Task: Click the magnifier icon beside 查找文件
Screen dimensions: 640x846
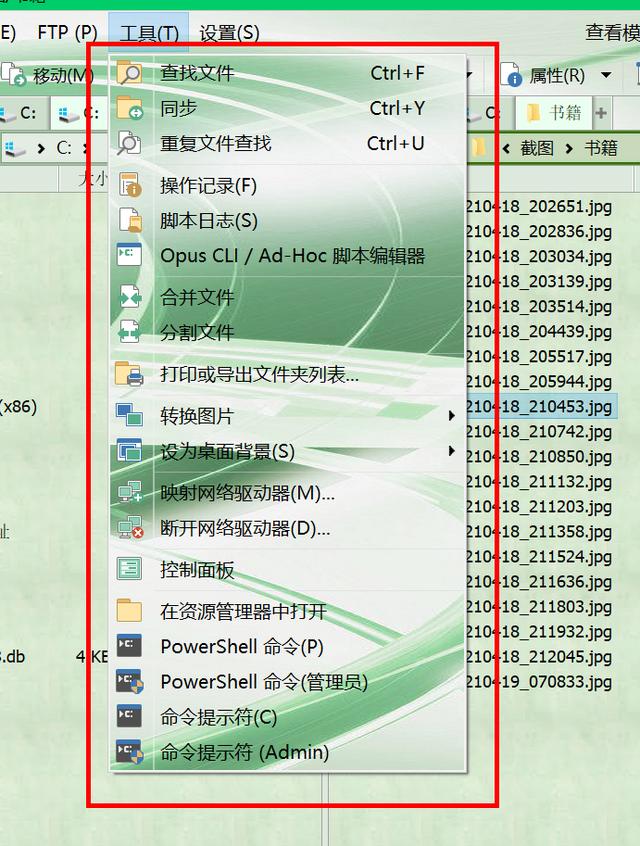Action: point(129,73)
